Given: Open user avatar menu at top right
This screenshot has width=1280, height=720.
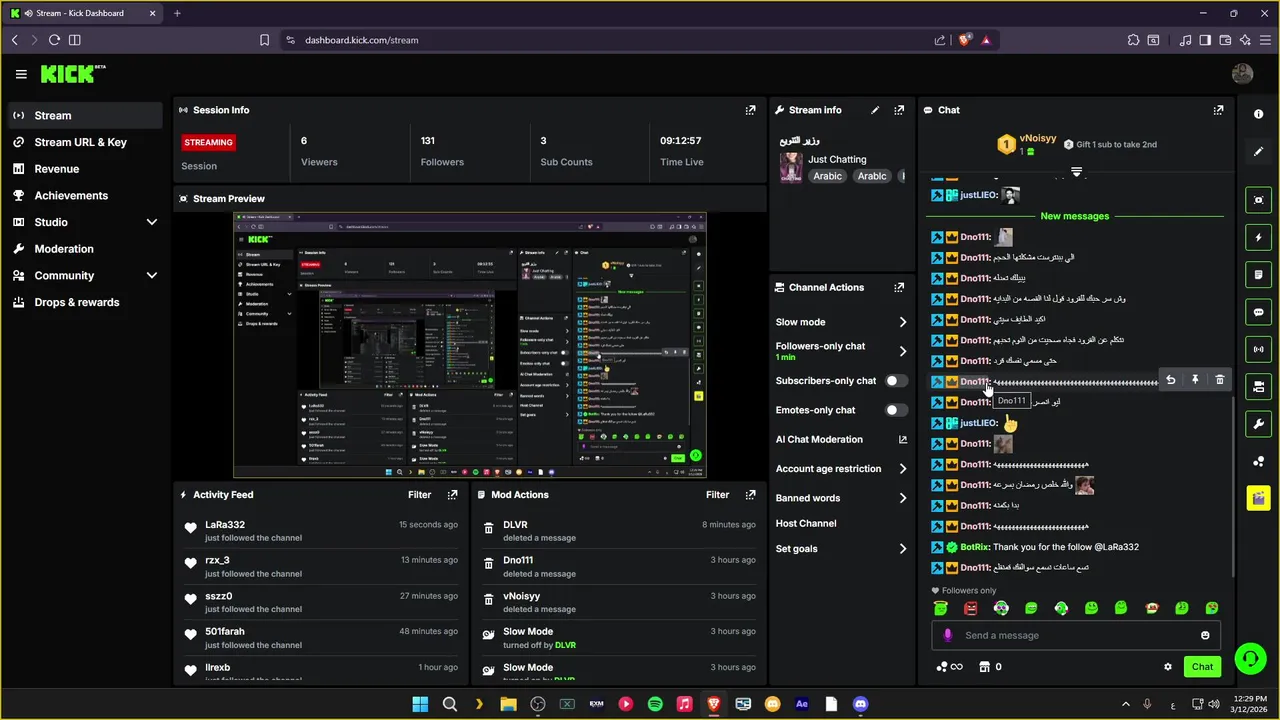Looking at the screenshot, I should [x=1243, y=74].
